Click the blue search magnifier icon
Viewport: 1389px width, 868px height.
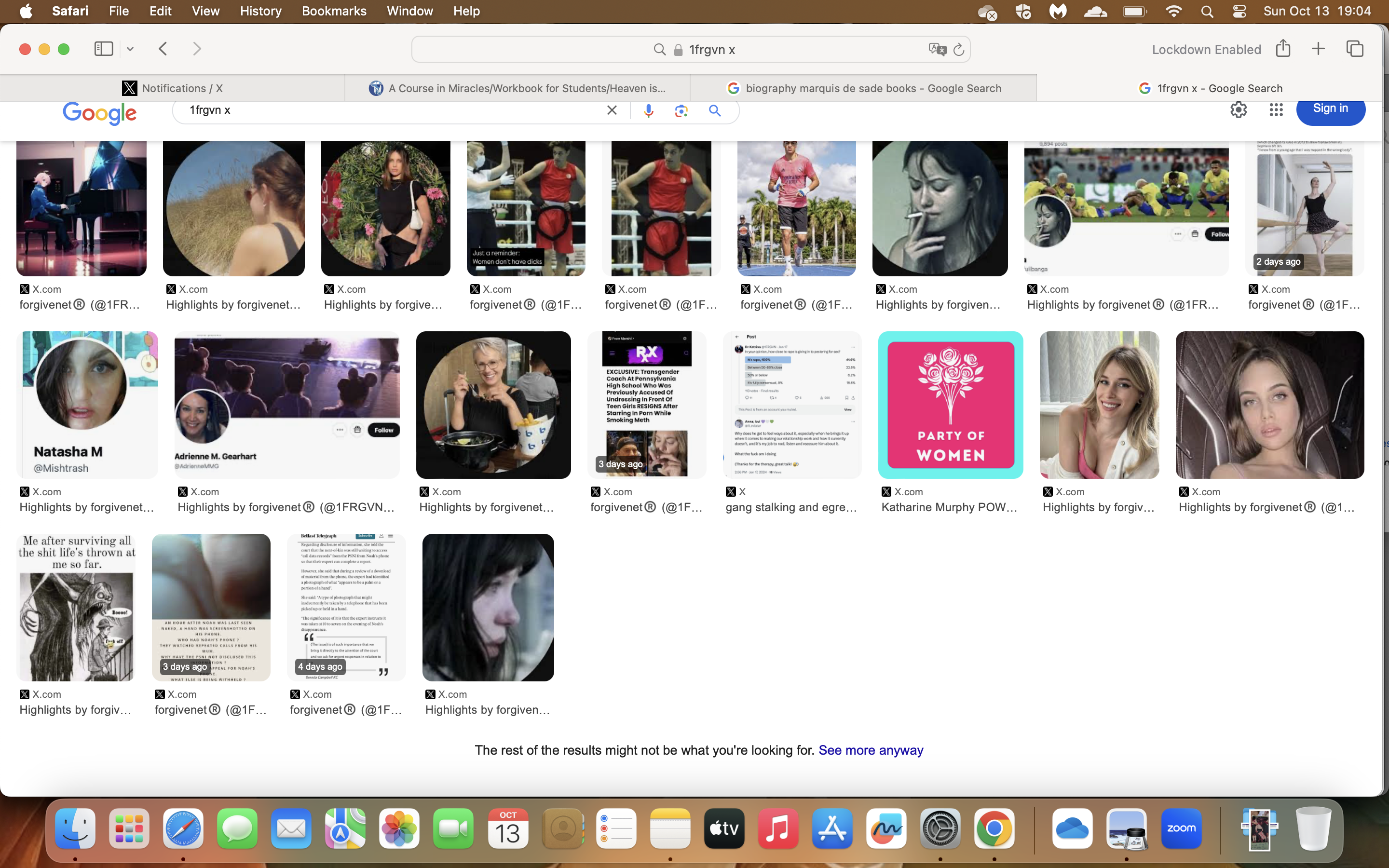pyautogui.click(x=715, y=110)
